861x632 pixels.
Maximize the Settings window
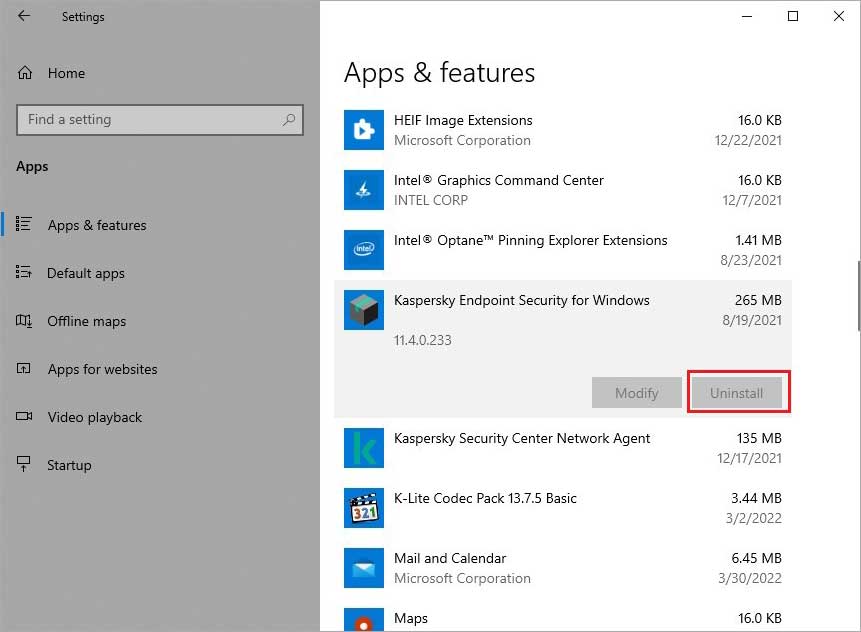(x=793, y=16)
